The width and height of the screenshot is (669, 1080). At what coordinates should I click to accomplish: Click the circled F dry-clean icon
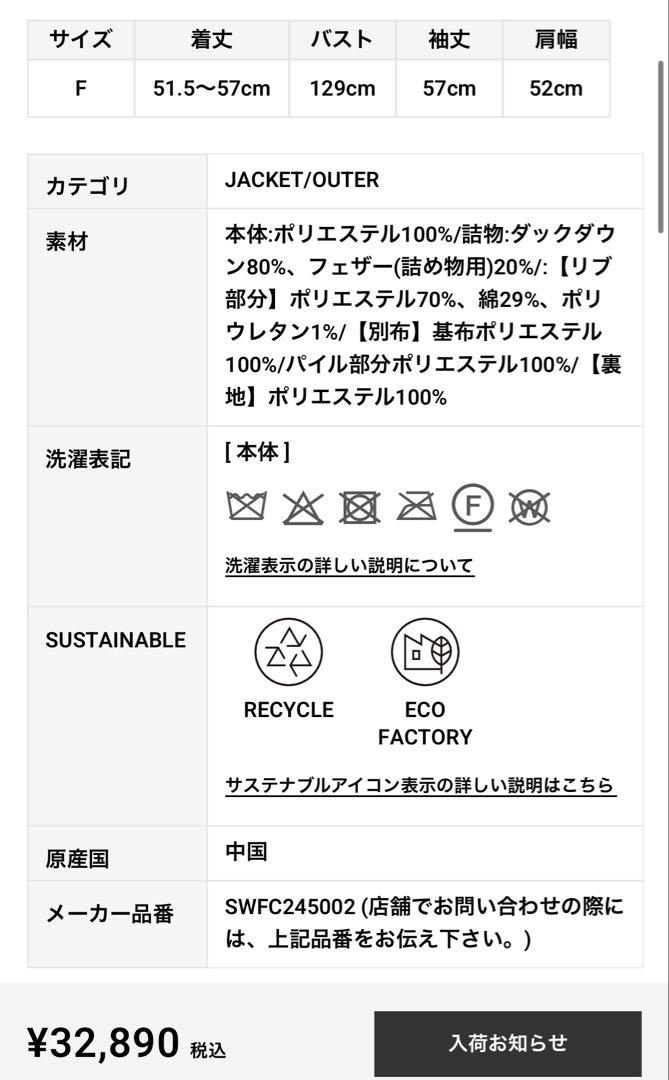point(473,508)
